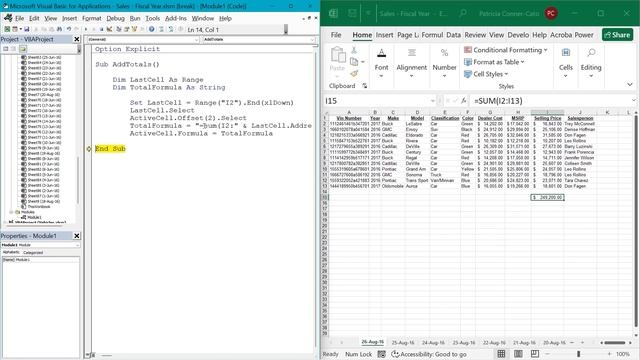Click macro record icon in Excel status bar
This screenshot has width=640, height=360.
pyautogui.click(x=381, y=354)
